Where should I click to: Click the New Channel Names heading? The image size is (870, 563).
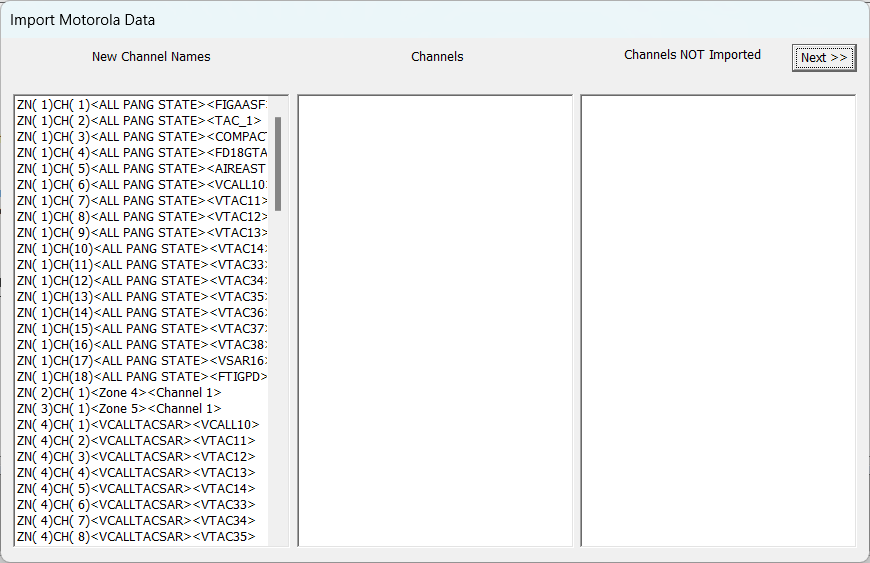coord(151,57)
